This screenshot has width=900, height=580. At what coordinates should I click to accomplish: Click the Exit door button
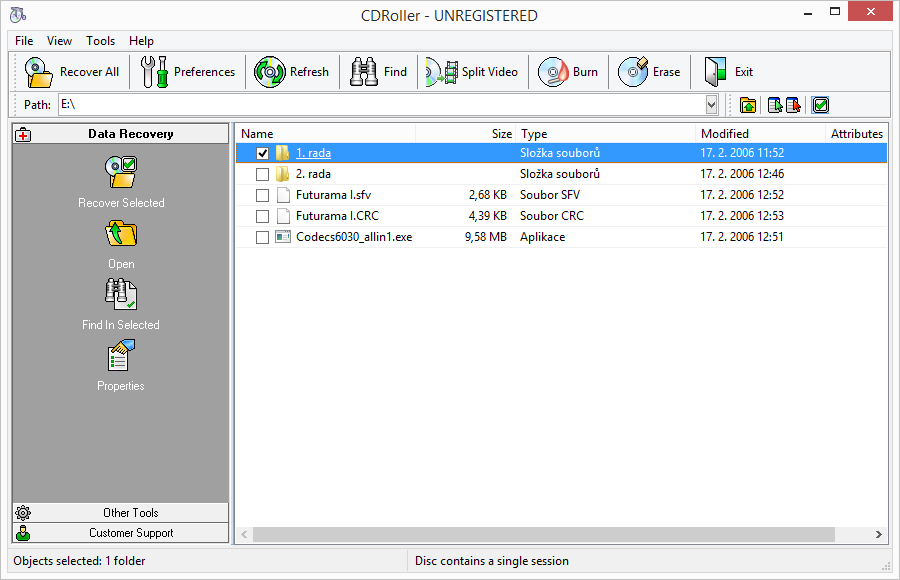(729, 72)
